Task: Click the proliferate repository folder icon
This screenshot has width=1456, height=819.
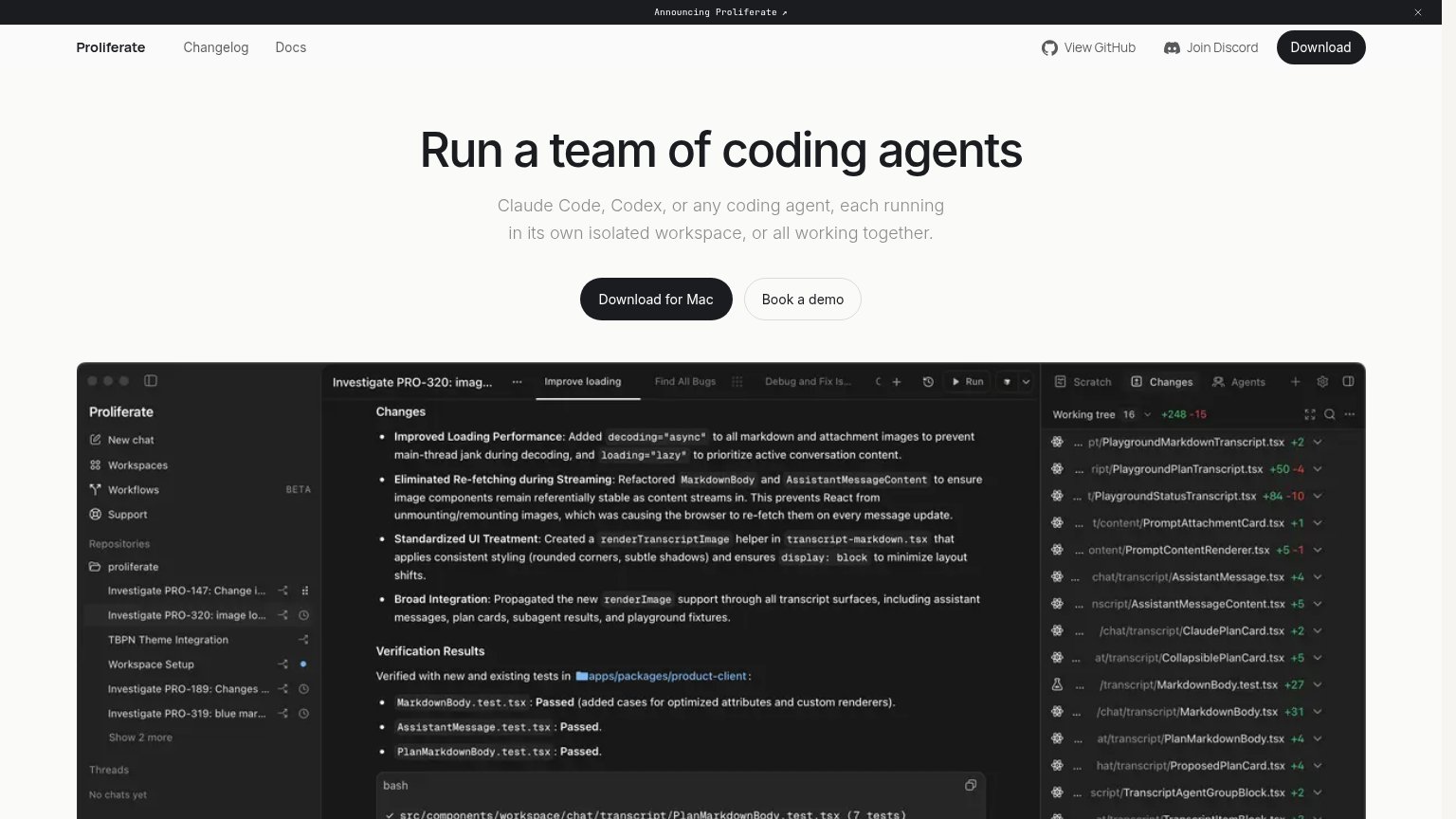Action: (95, 567)
